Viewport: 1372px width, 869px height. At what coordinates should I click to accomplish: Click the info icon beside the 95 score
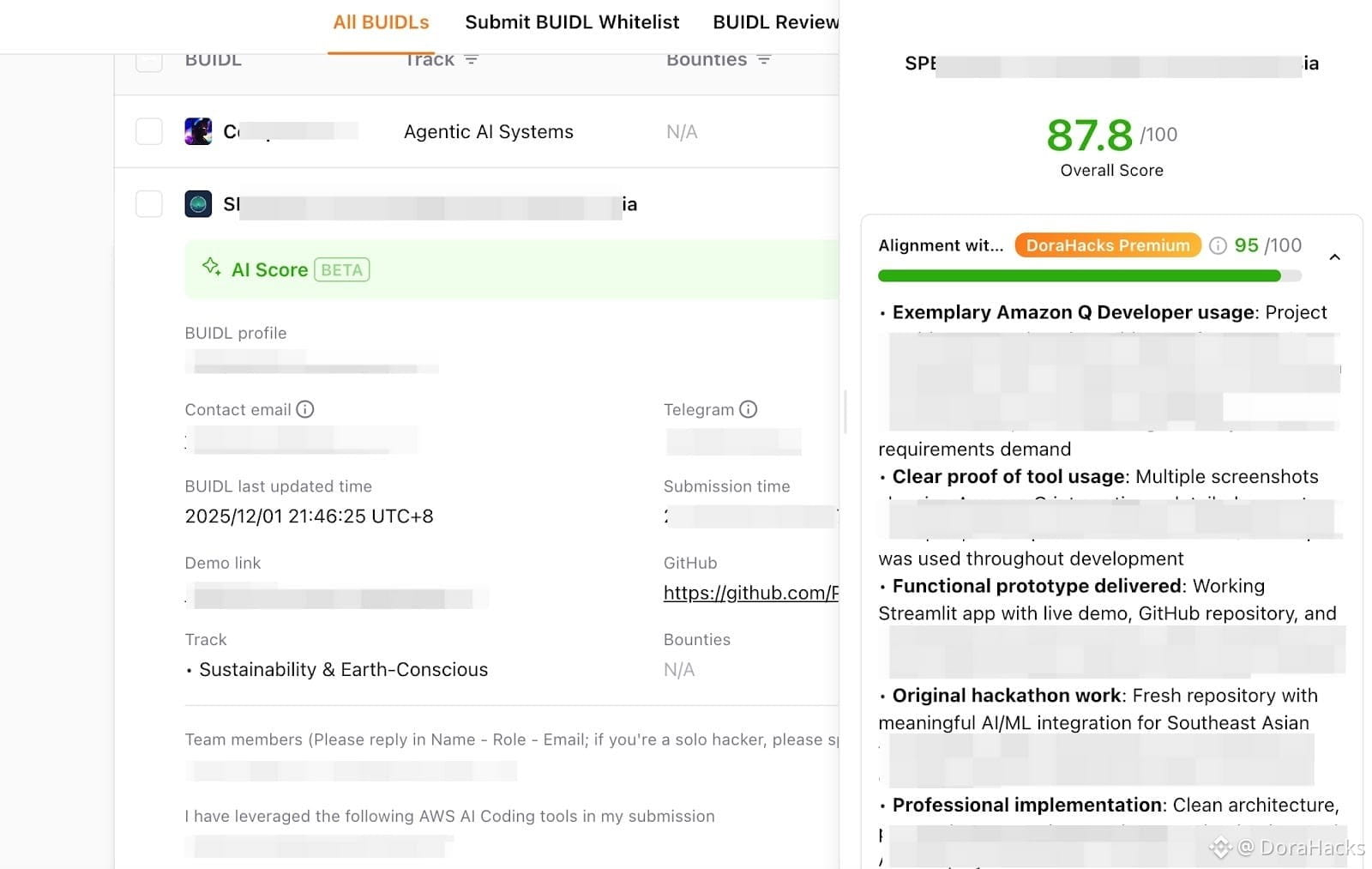tap(1218, 246)
